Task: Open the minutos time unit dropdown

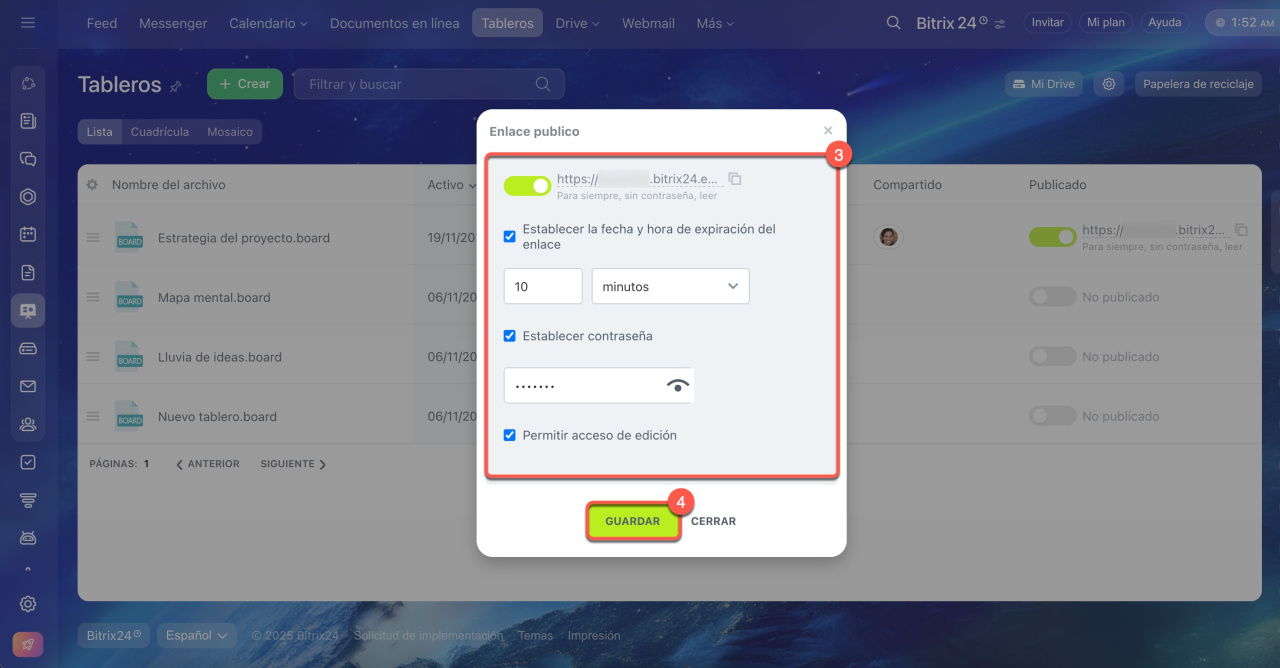Action: (670, 286)
